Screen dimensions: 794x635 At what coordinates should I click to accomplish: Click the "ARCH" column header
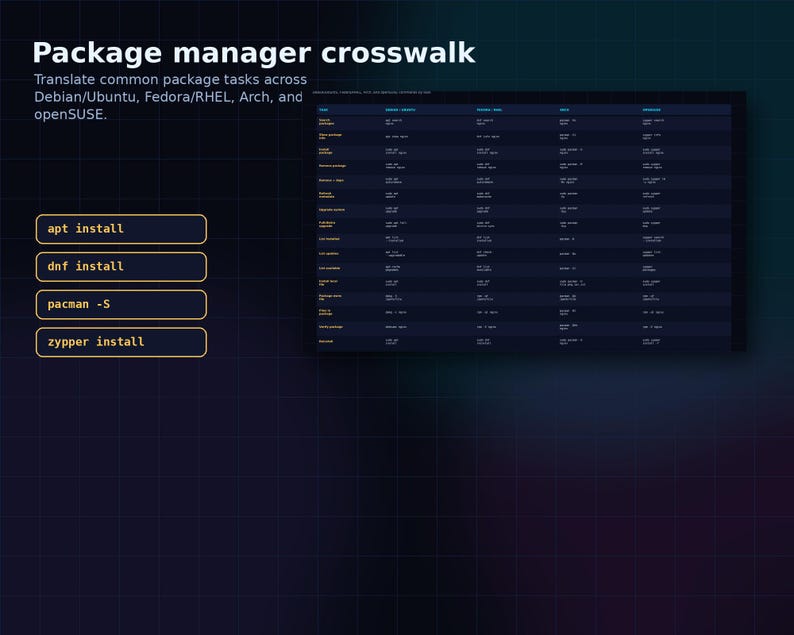coord(564,110)
